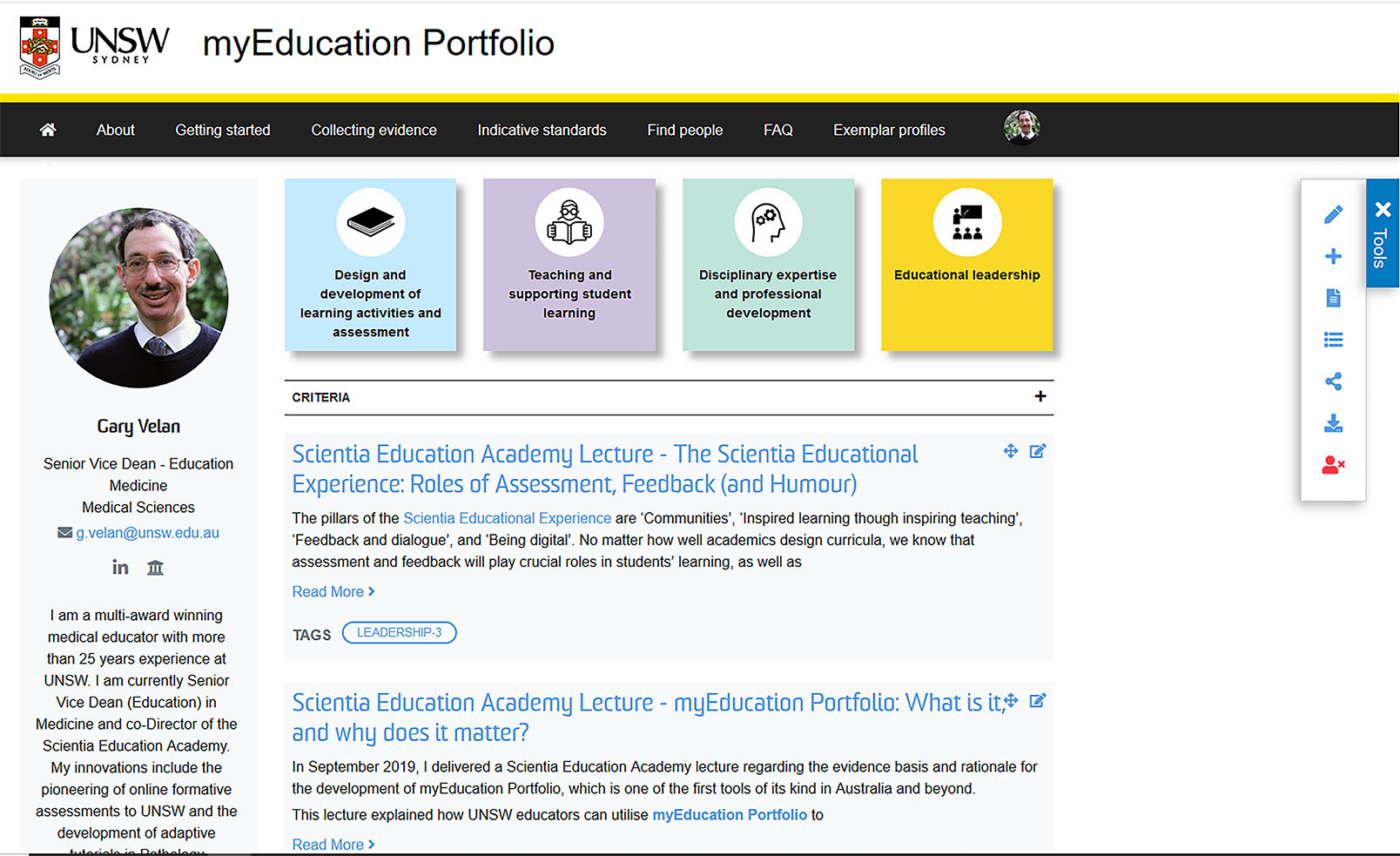1400x856 pixels.
Task: Click the user avatar in navbar
Action: 1021,127
